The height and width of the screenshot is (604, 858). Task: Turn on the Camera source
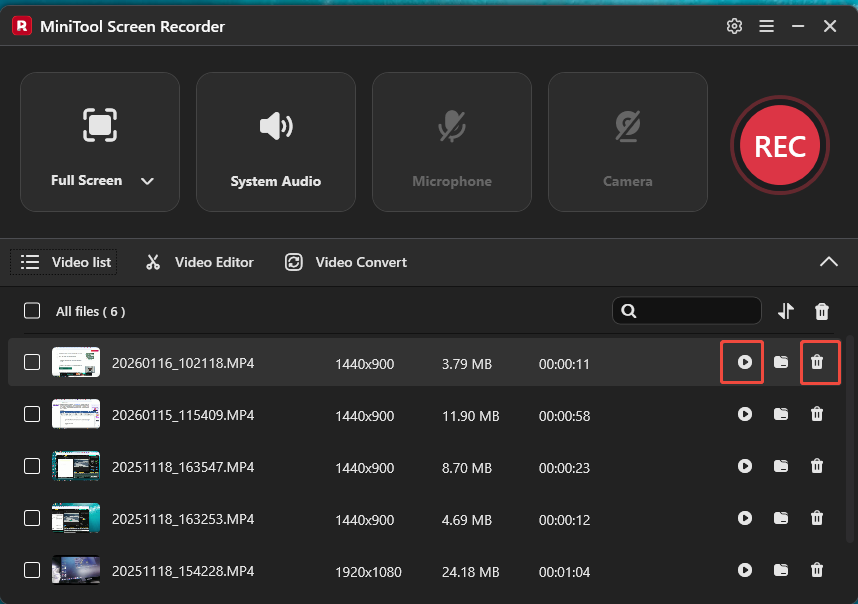[x=628, y=142]
